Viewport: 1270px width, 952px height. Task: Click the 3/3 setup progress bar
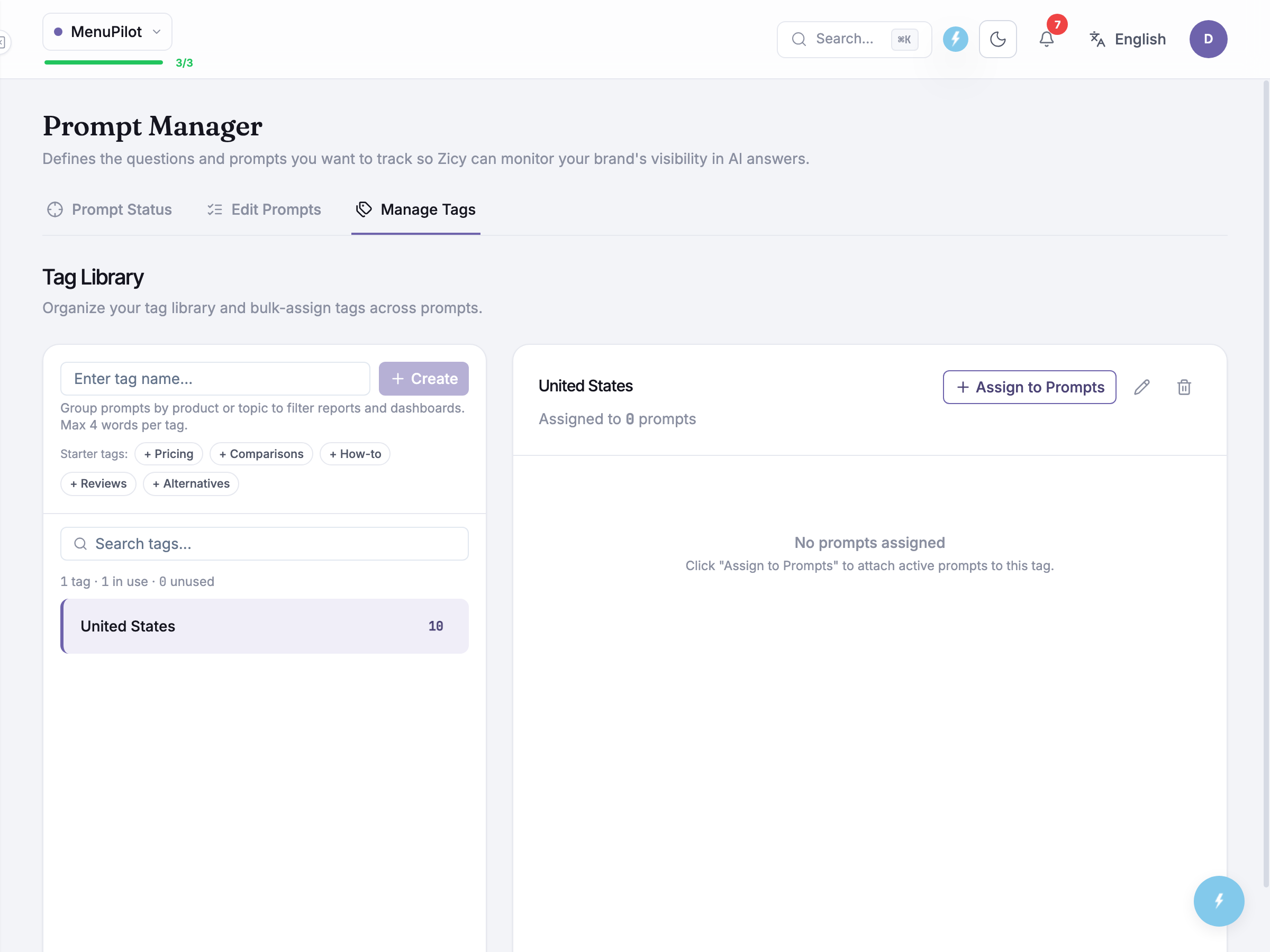point(104,62)
